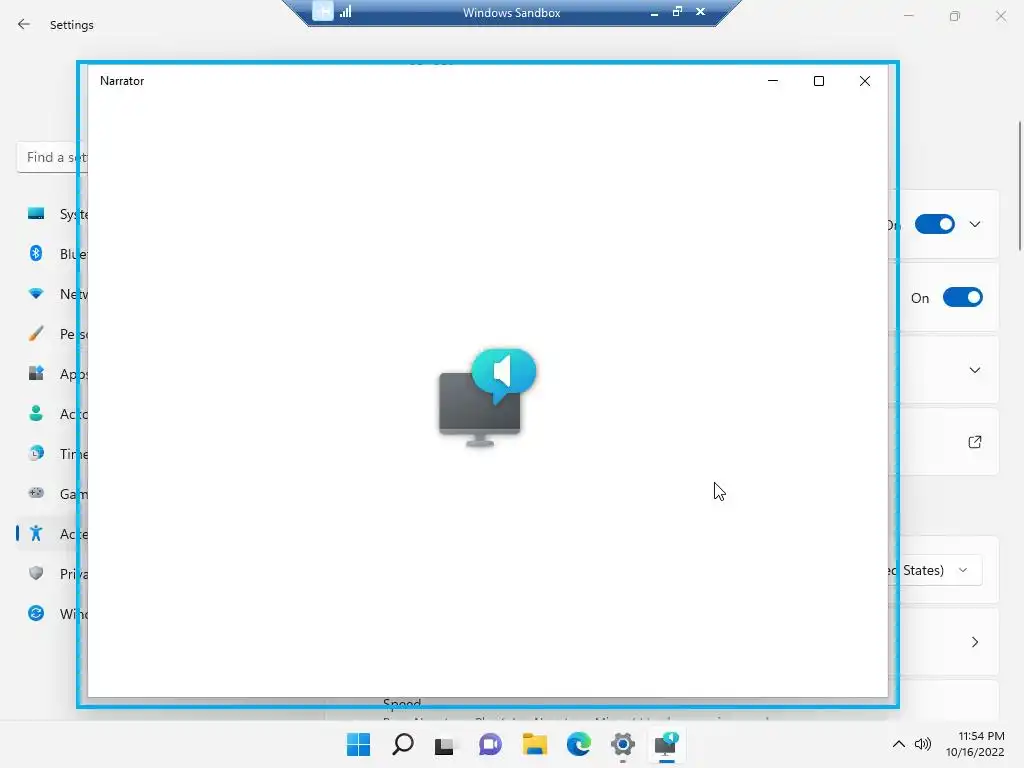Image resolution: width=1024 pixels, height=768 pixels.
Task: Launch Microsoft Edge from the taskbar
Action: pyautogui.click(x=579, y=744)
